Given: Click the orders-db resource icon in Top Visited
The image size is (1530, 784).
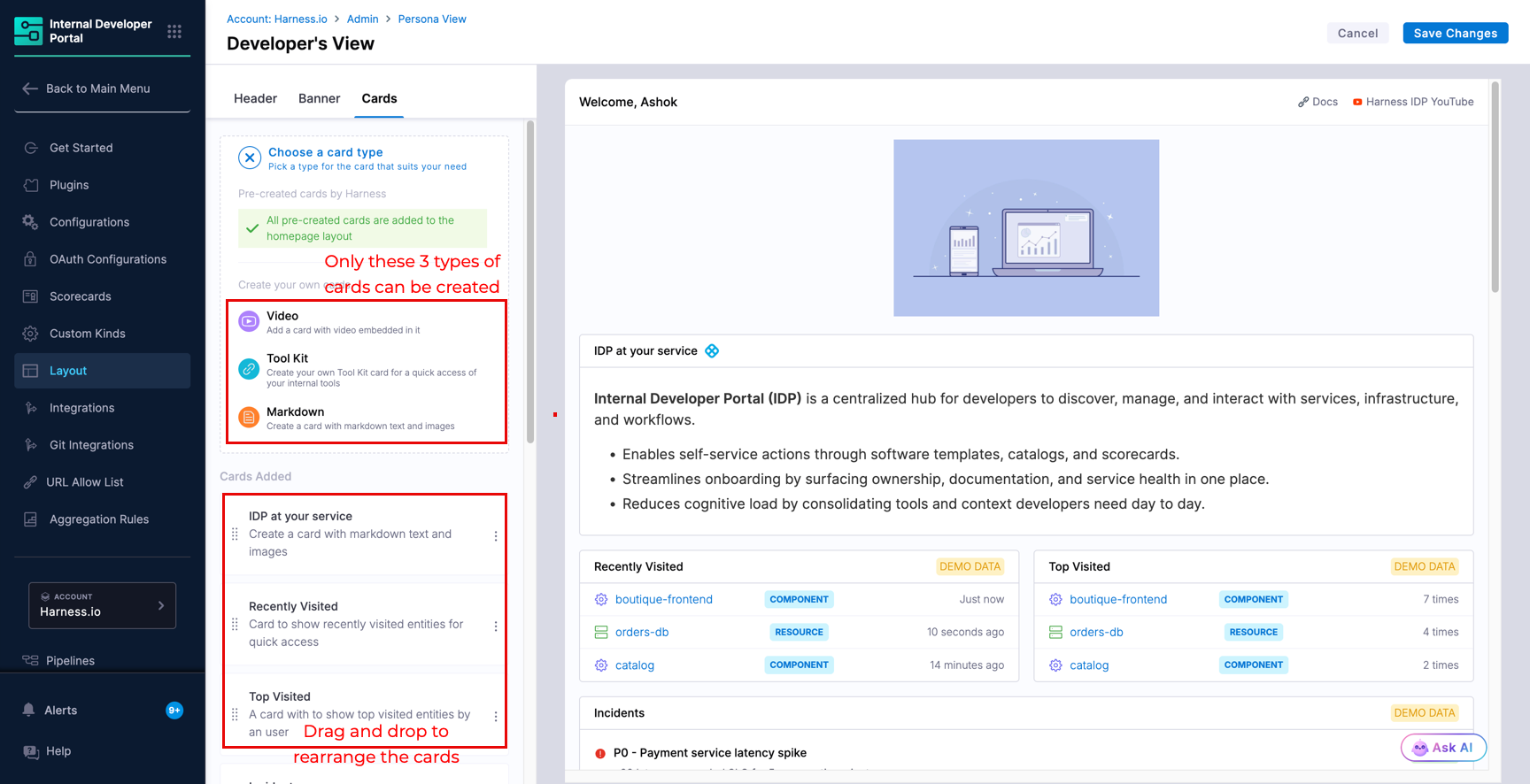Looking at the screenshot, I should coord(1055,632).
